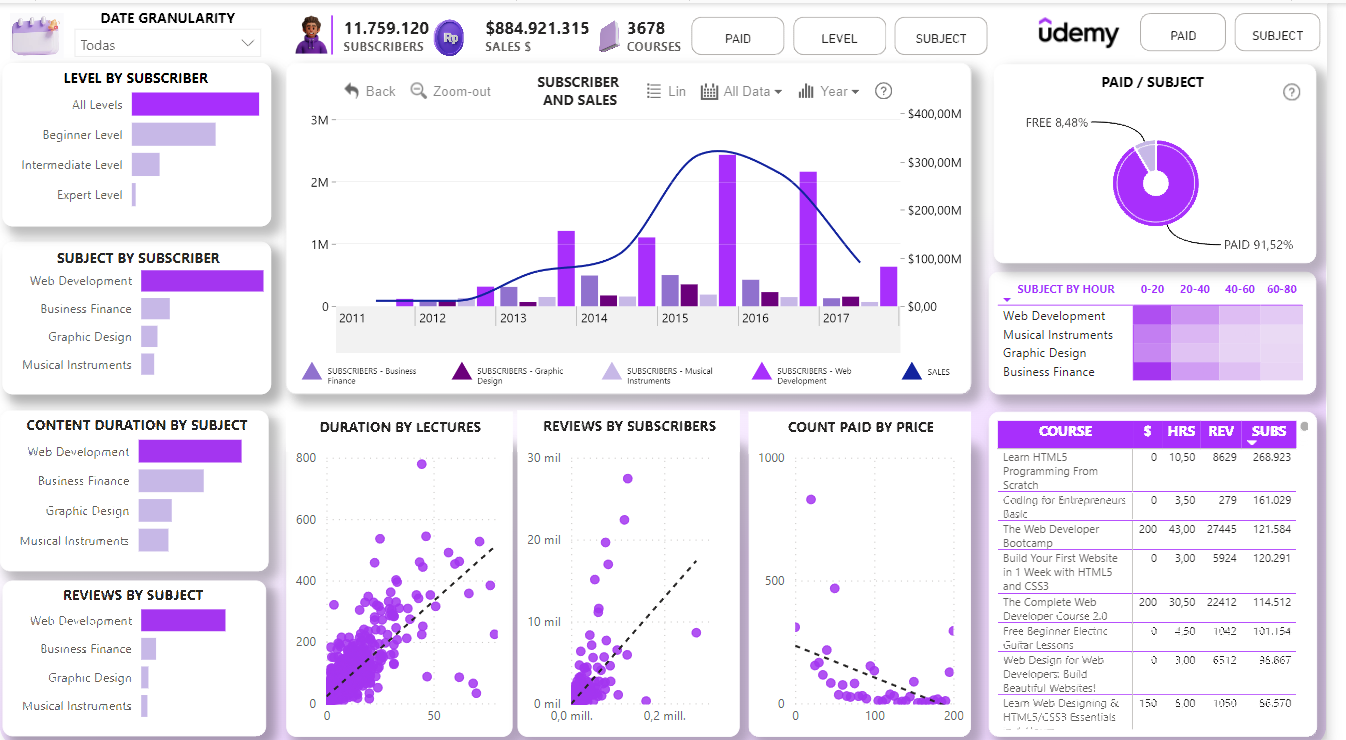Image resolution: width=1346 pixels, height=740 pixels.
Task: Click the Zoom-out magnifier in the chart toolbar
Action: (450, 91)
